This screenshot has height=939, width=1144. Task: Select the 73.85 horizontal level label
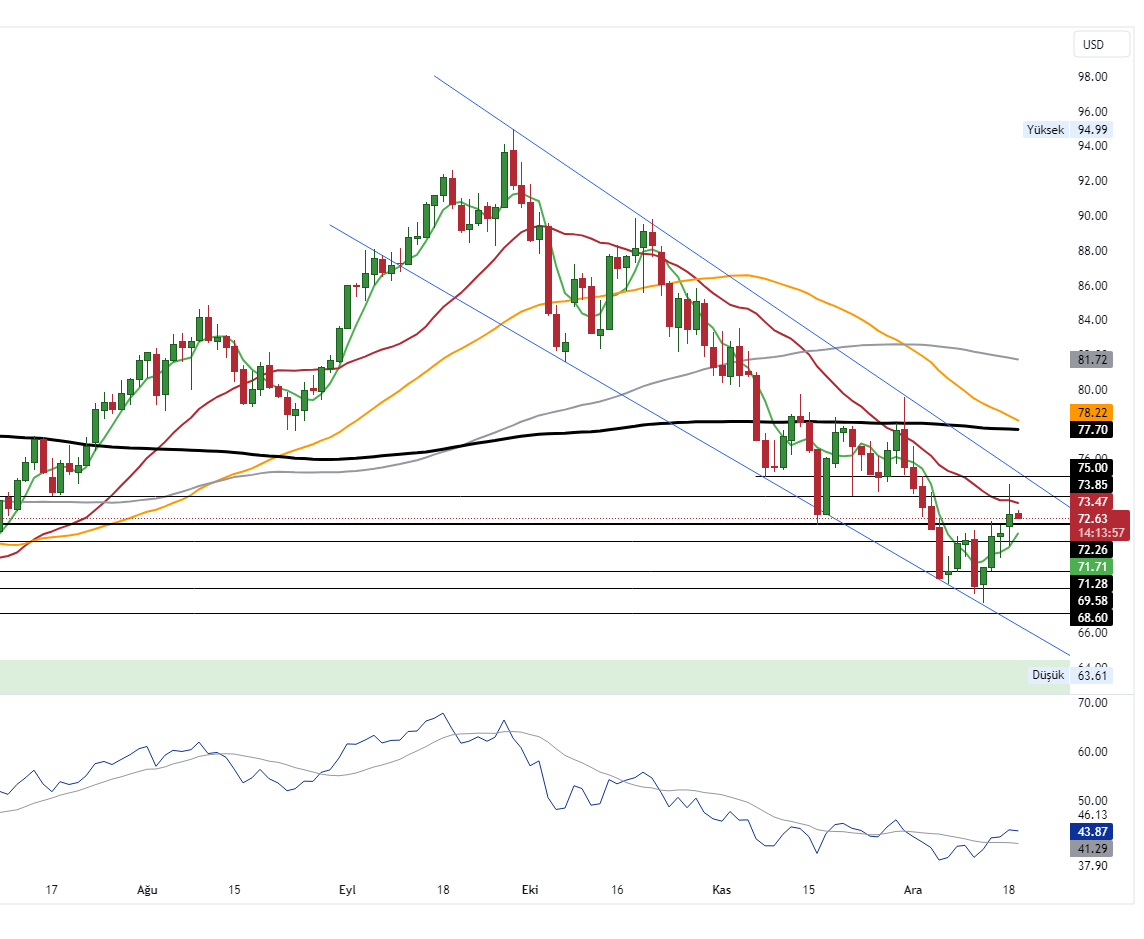pyautogui.click(x=1094, y=484)
